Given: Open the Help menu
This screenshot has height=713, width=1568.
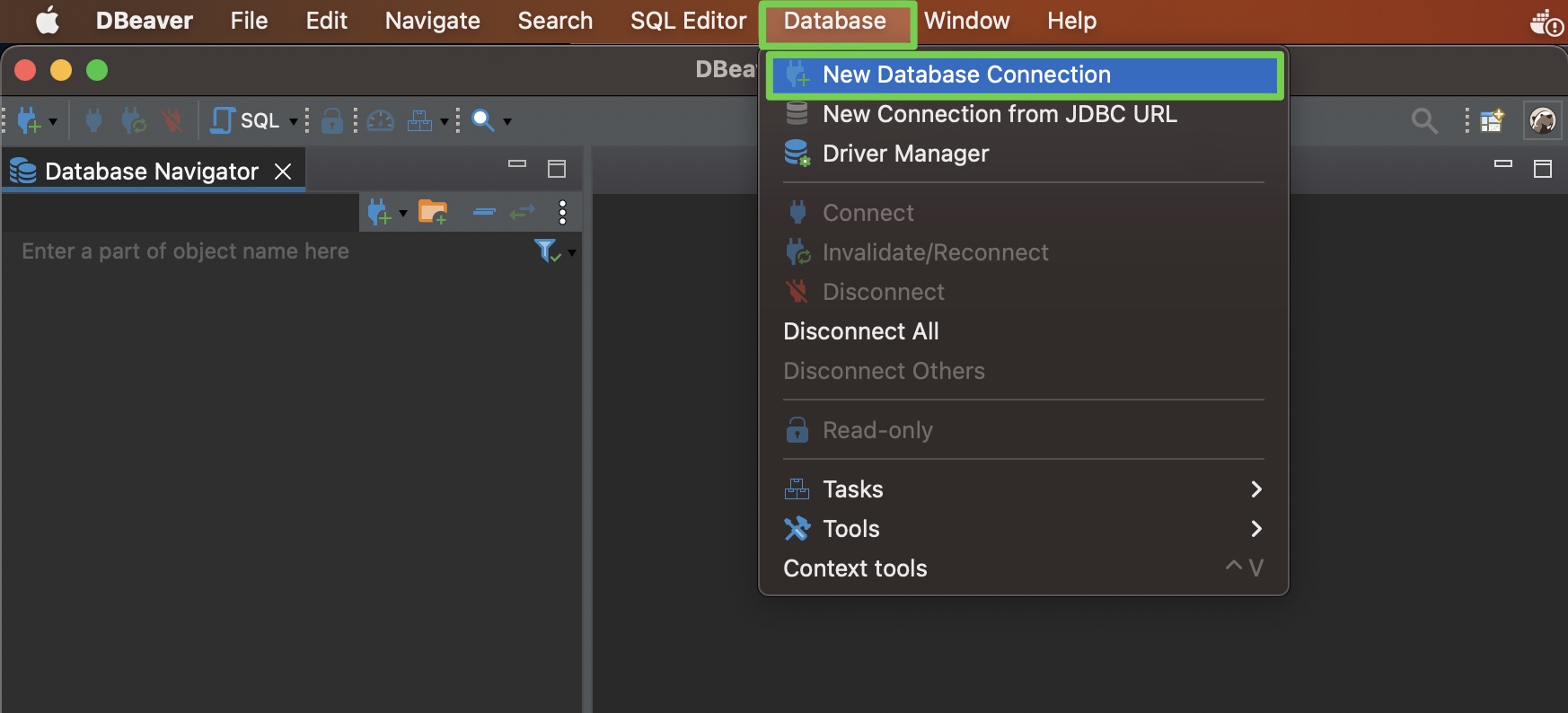Looking at the screenshot, I should [x=1071, y=21].
